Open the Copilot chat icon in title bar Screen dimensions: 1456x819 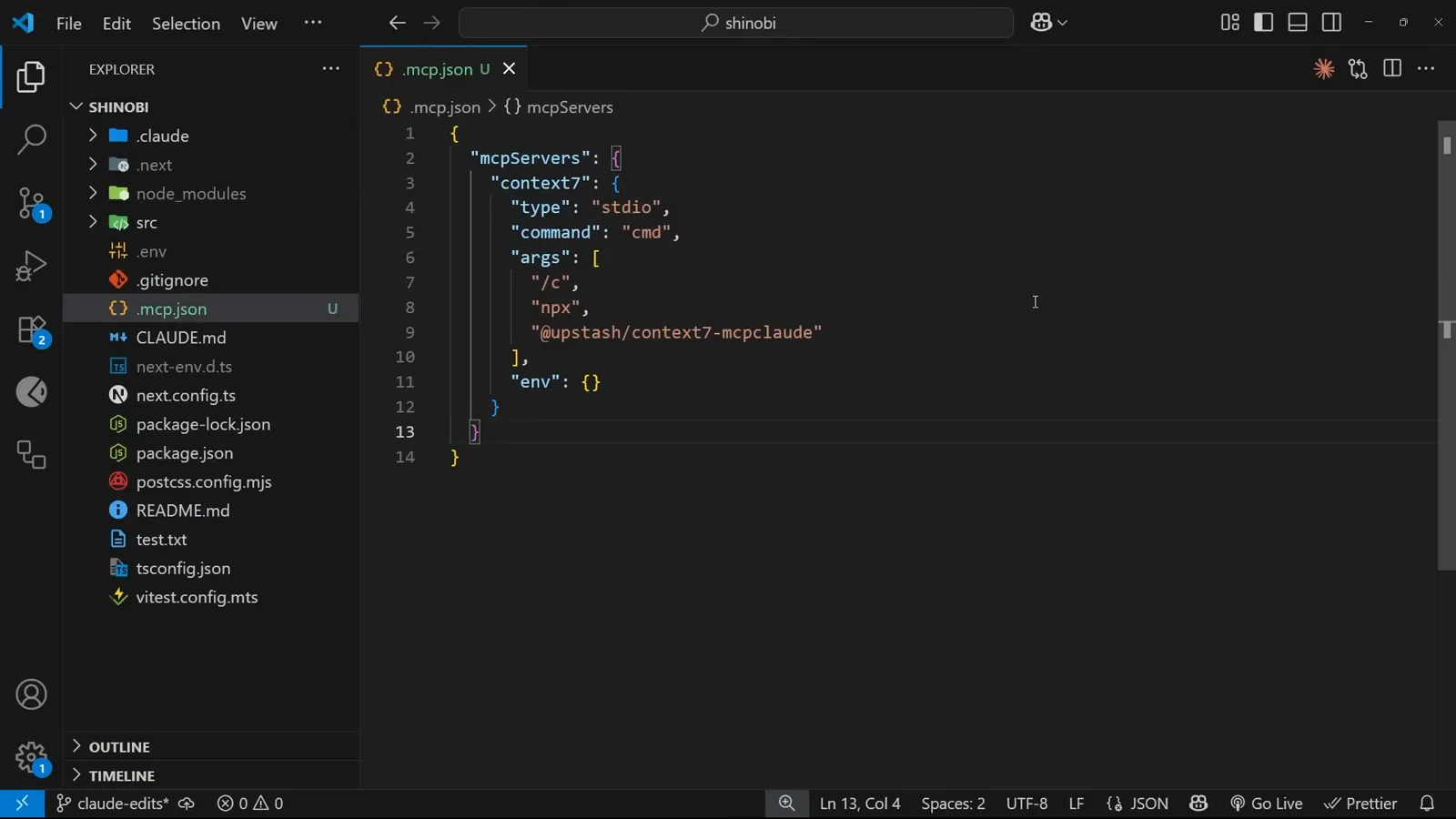pos(1041,23)
